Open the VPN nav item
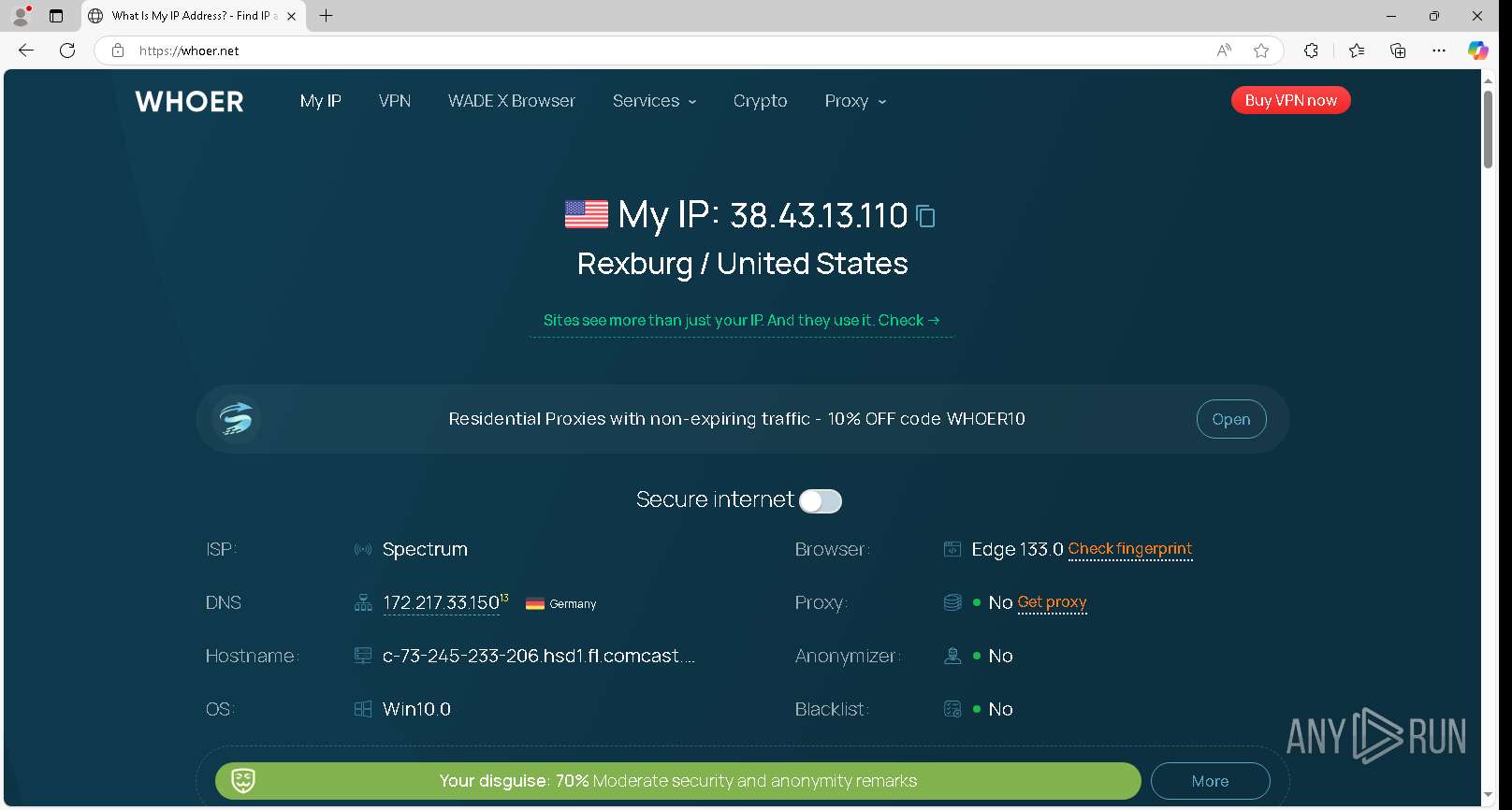 [394, 101]
